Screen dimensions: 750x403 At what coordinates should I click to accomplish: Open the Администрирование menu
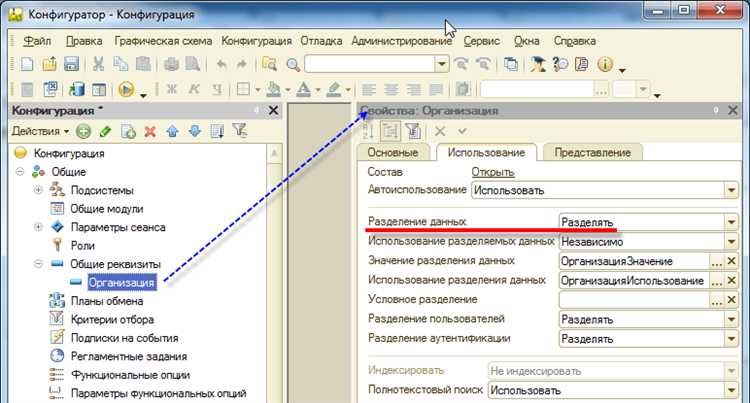click(x=402, y=41)
